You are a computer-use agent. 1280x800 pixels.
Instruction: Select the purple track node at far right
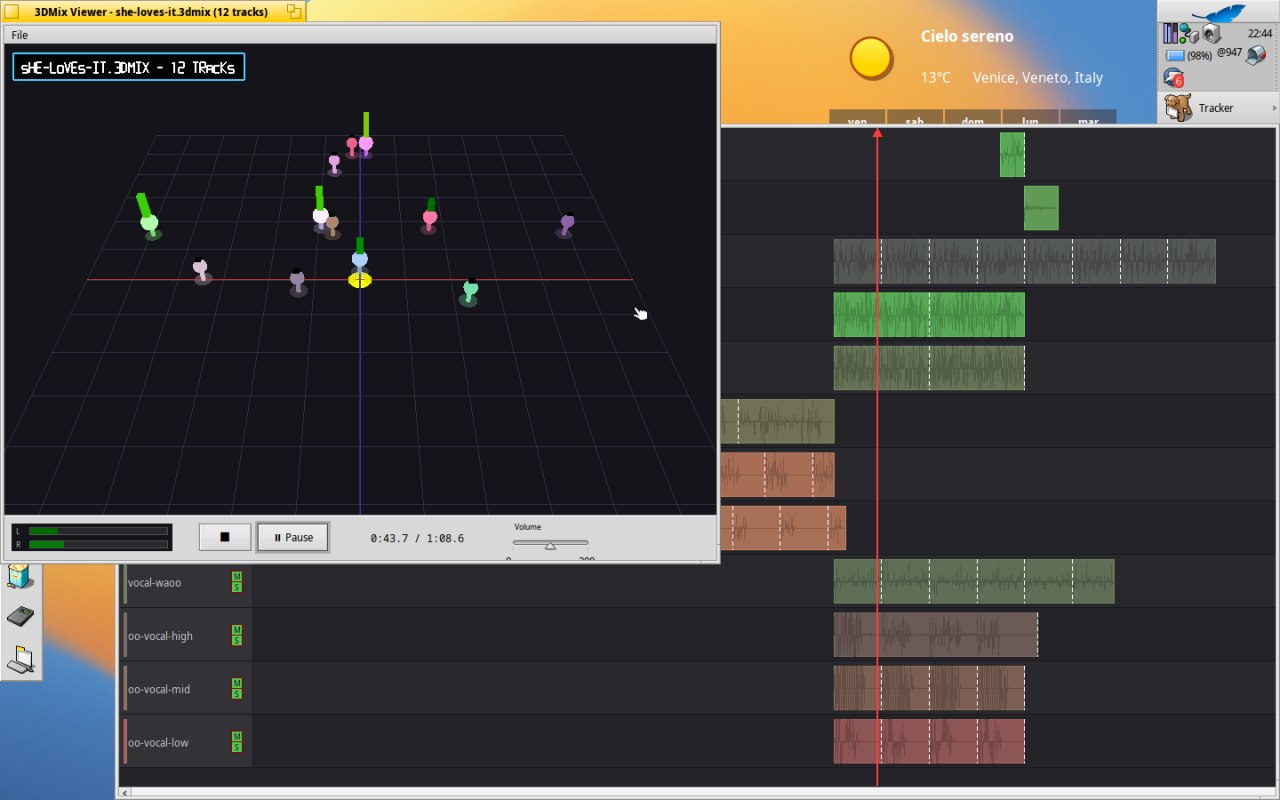click(x=566, y=224)
